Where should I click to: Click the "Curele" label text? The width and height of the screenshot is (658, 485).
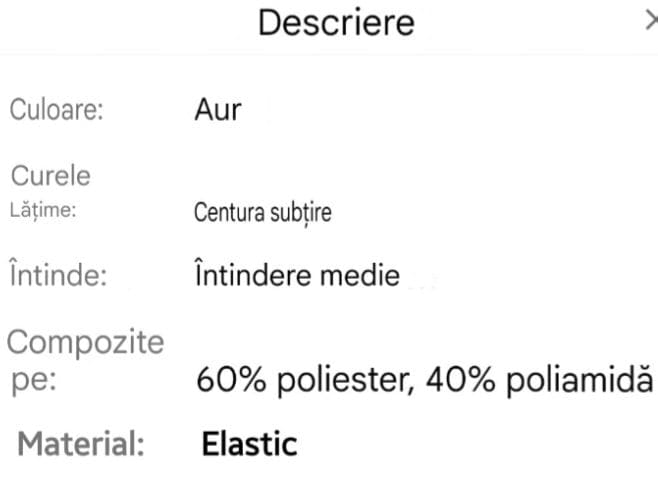pyautogui.click(x=50, y=176)
